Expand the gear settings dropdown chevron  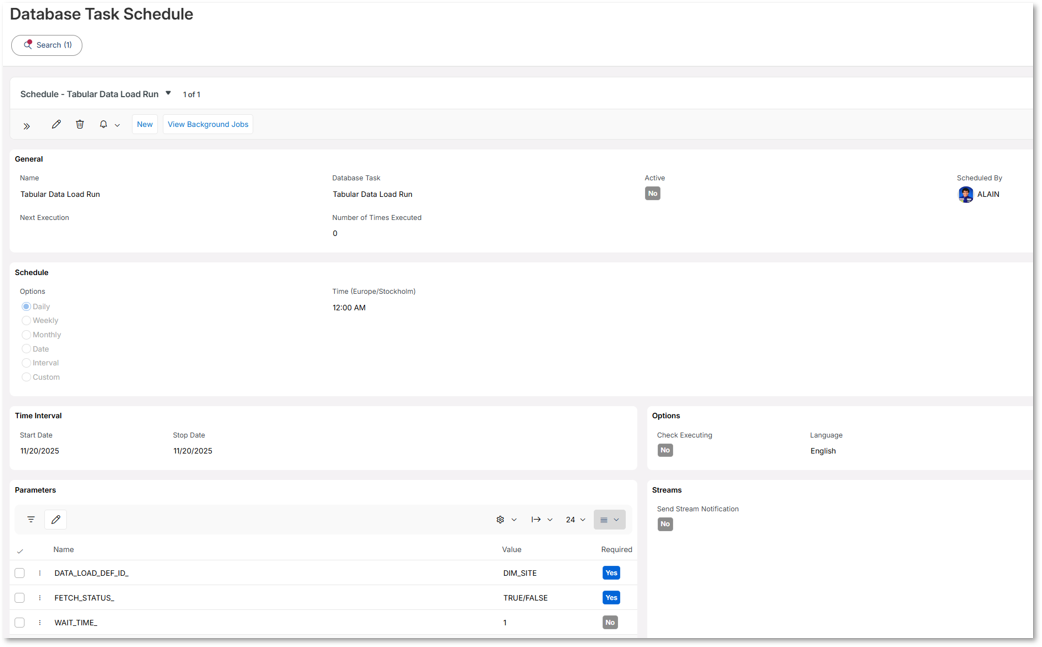tap(514, 519)
